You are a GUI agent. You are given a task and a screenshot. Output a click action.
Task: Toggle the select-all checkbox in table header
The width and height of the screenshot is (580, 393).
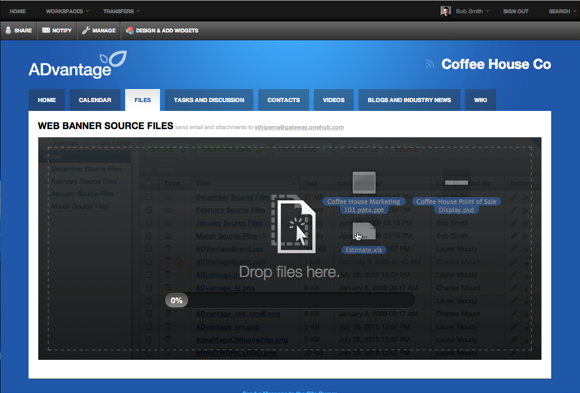pyautogui.click(x=149, y=183)
